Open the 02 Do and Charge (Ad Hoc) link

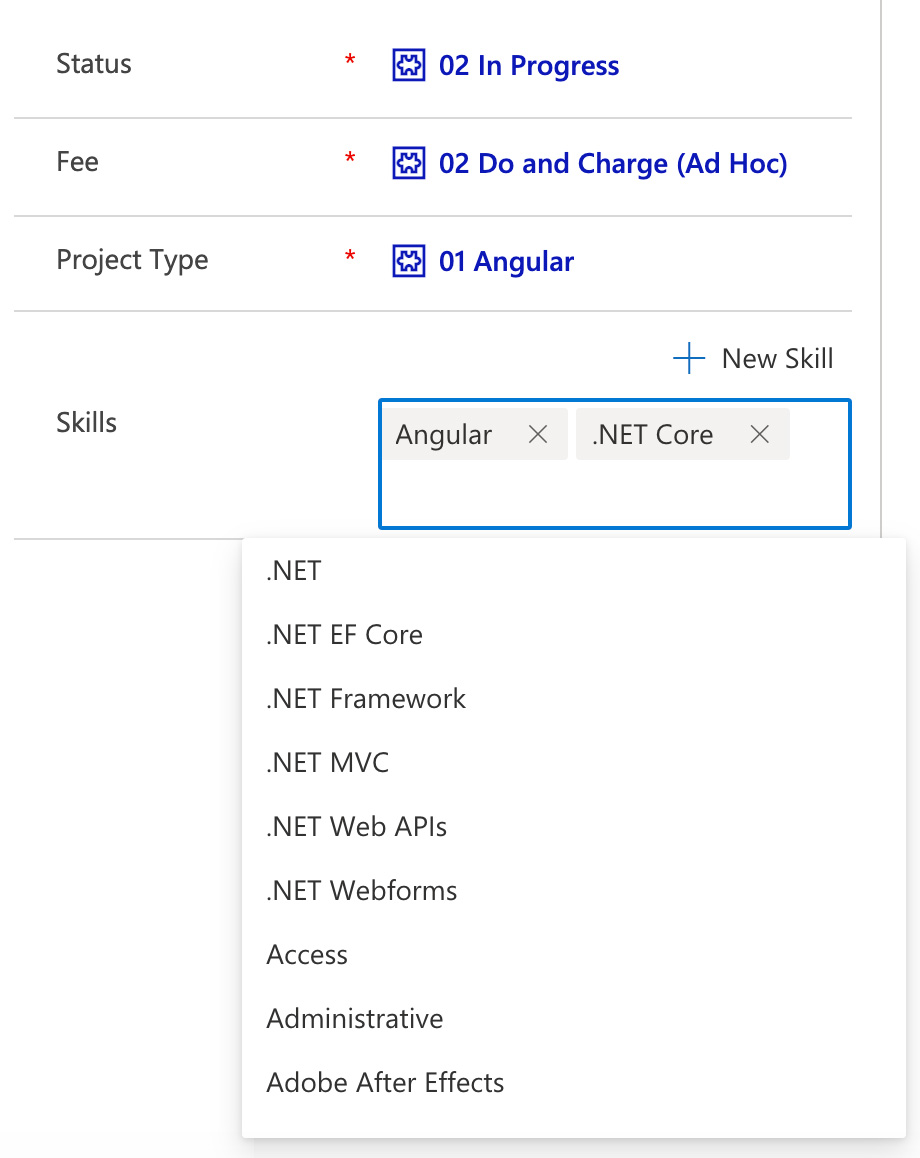pos(613,163)
